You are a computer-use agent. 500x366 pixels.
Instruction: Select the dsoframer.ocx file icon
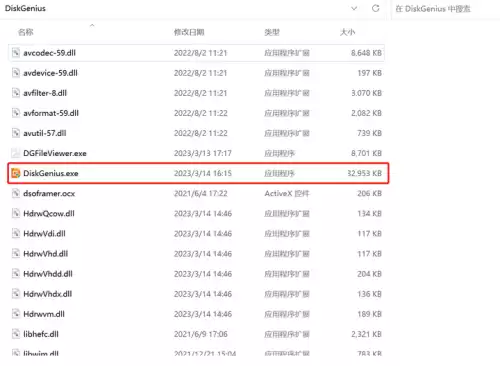16,193
